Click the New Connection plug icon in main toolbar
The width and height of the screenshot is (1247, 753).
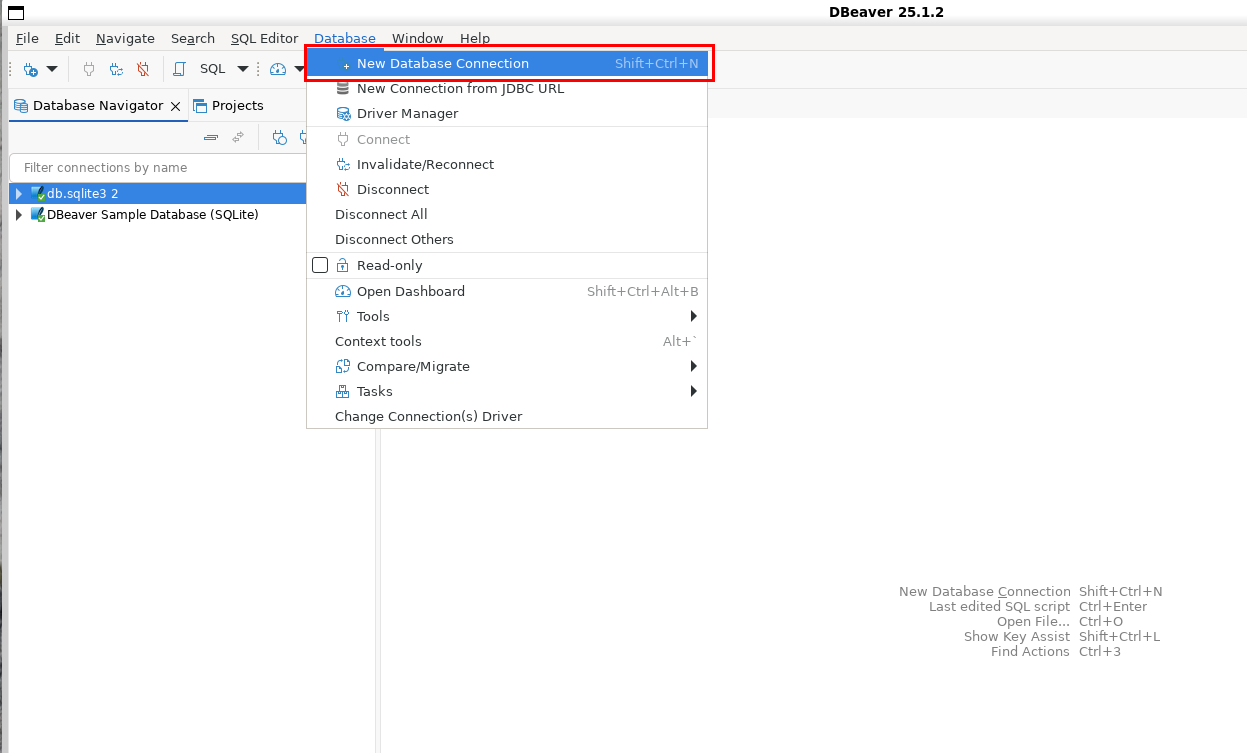pyautogui.click(x=31, y=69)
